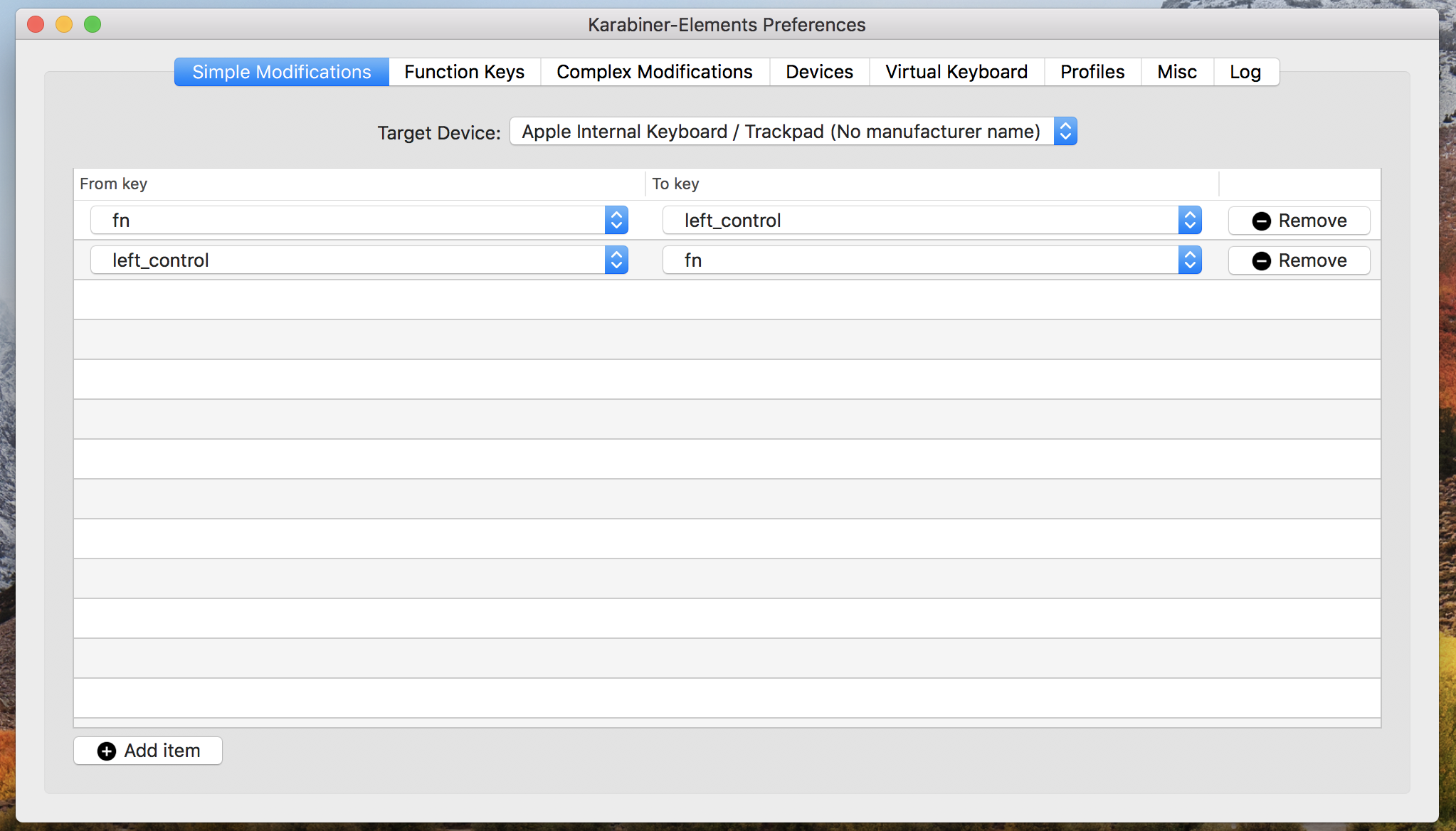The height and width of the screenshot is (831, 1456).
Task: Open the From key dropdown showing fn
Action: (359, 221)
